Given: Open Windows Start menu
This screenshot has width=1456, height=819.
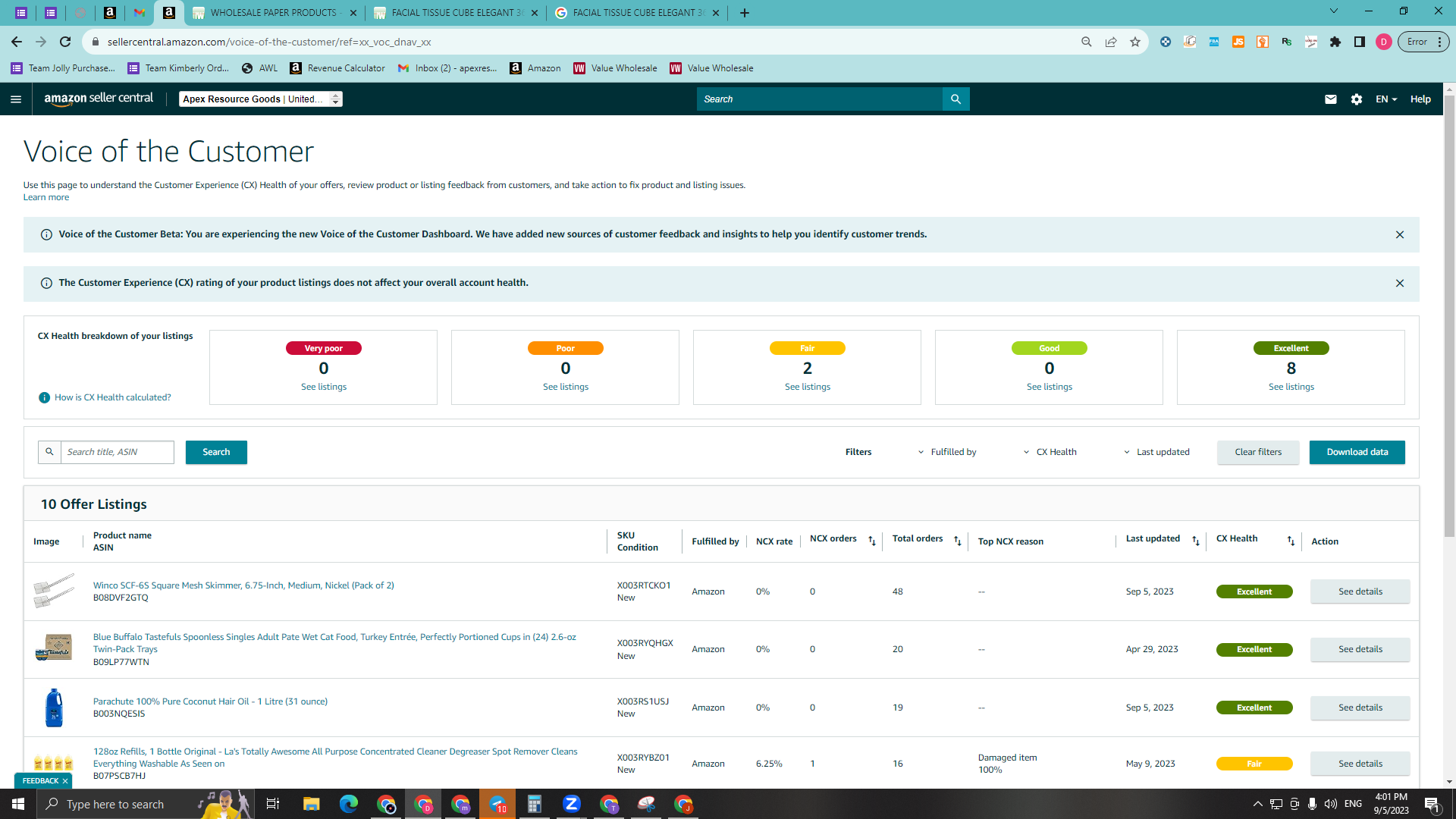Looking at the screenshot, I should tap(18, 804).
